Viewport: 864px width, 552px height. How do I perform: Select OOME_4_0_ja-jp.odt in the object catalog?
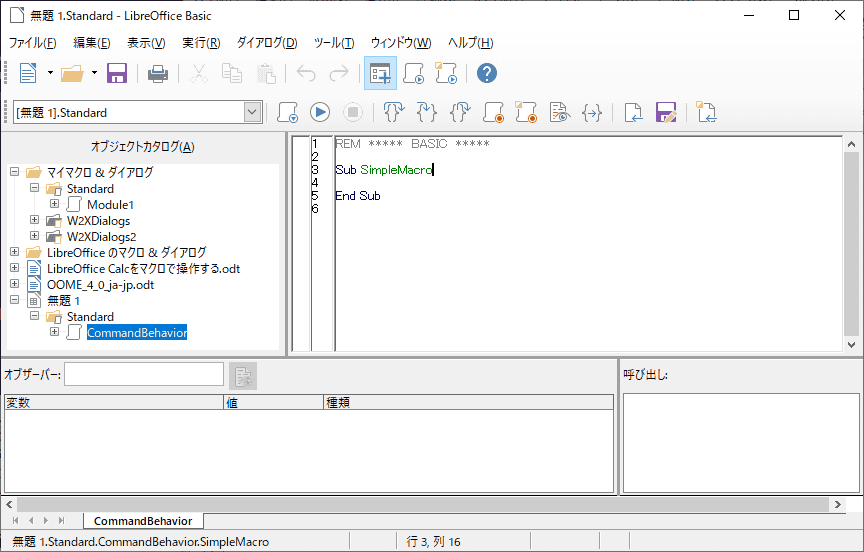(x=100, y=285)
